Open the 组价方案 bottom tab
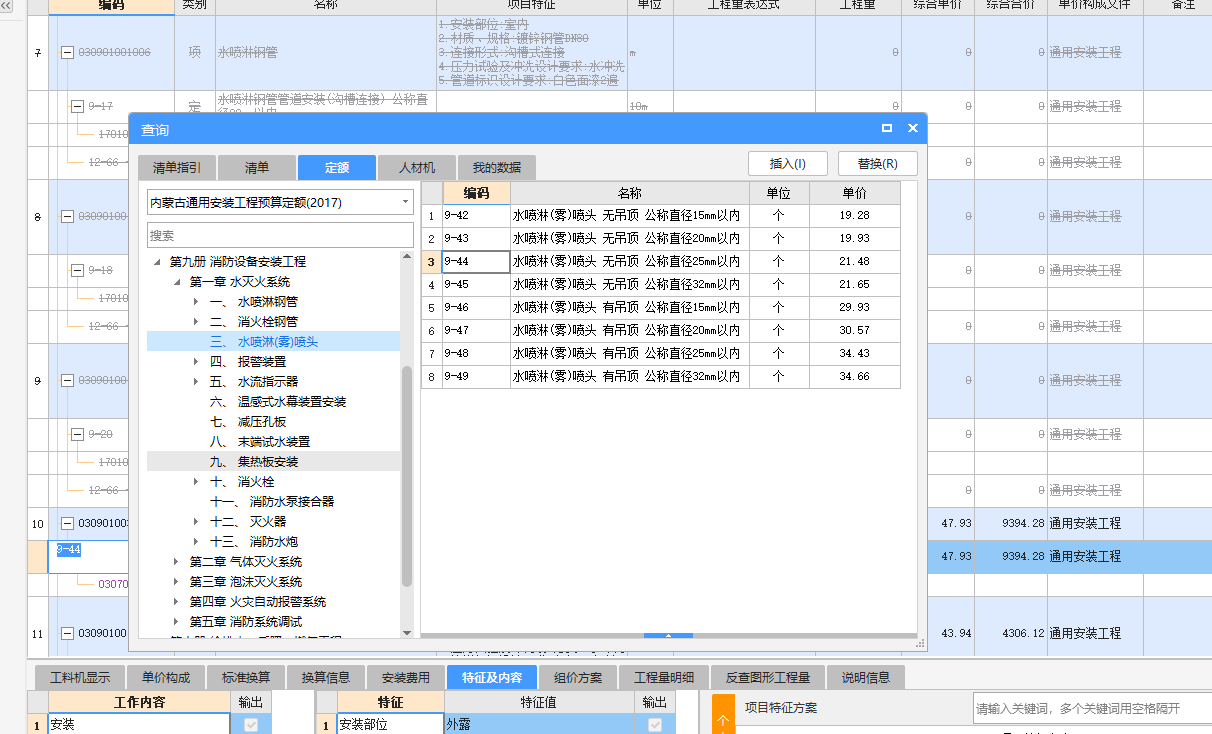This screenshot has height=734, width=1212. [578, 677]
